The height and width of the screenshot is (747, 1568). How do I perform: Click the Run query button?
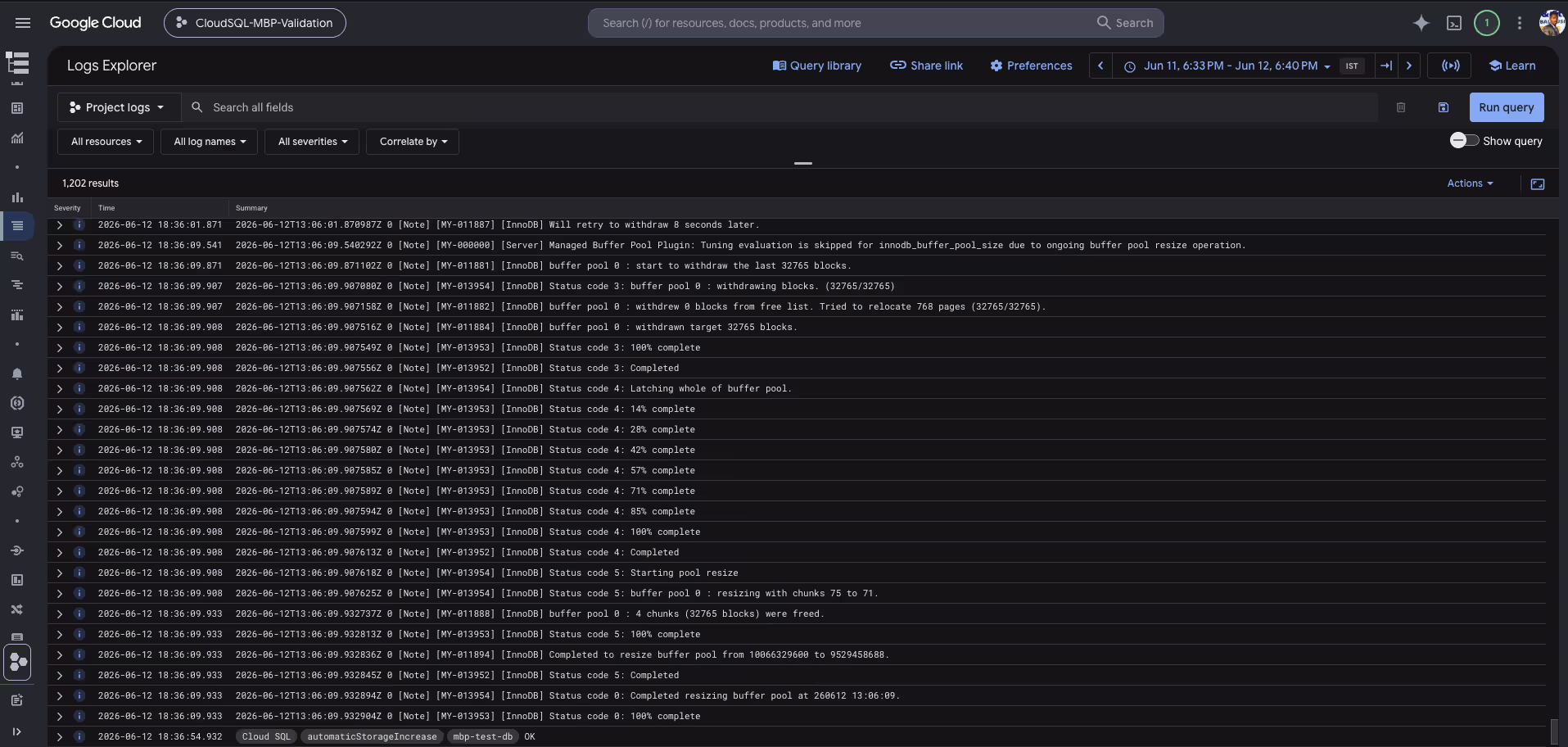(1506, 107)
